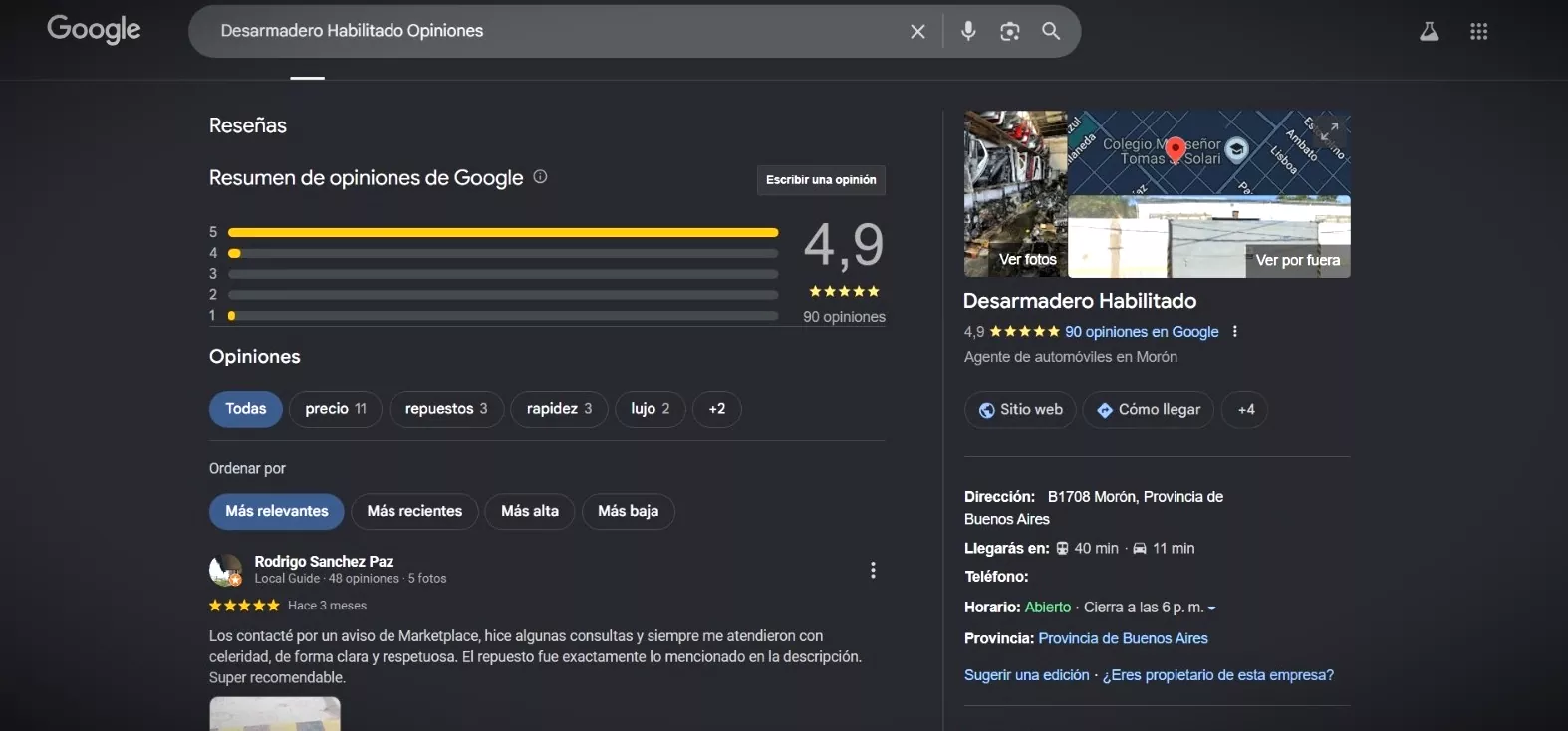Filter reviews by precio
This screenshot has width=1568, height=731.
pyautogui.click(x=336, y=409)
